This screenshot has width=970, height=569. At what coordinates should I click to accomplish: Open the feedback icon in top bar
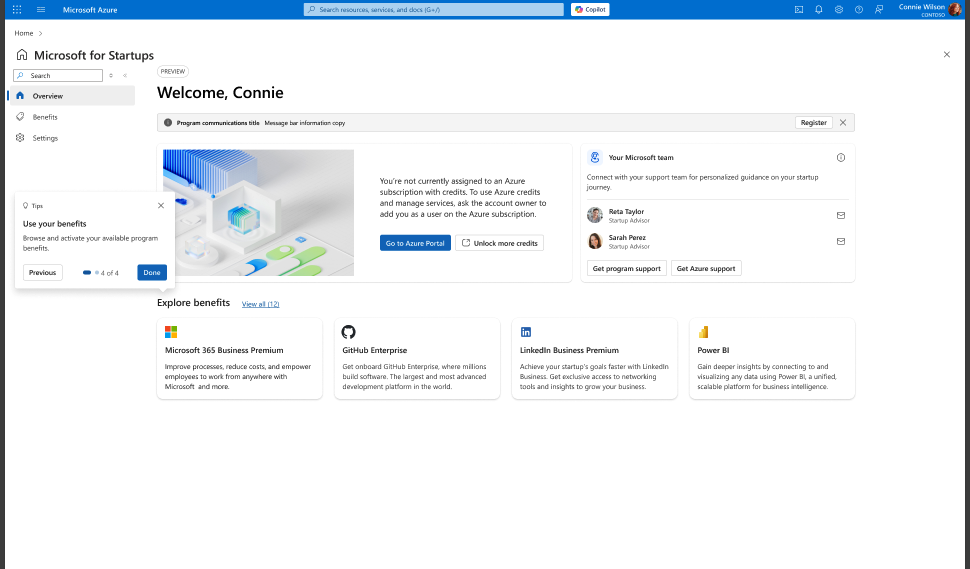pyautogui.click(x=878, y=9)
